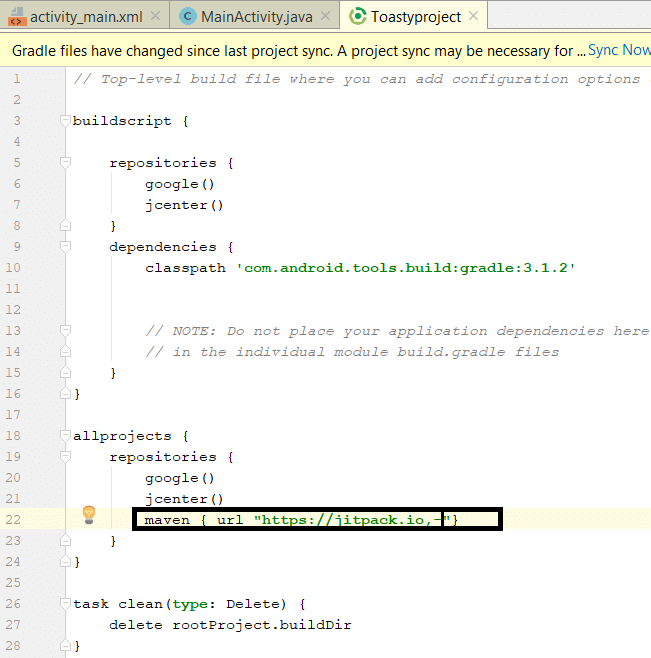The width and height of the screenshot is (651, 658).
Task: Click the Gradle icon on Toastyproject tab
Action: click(358, 16)
